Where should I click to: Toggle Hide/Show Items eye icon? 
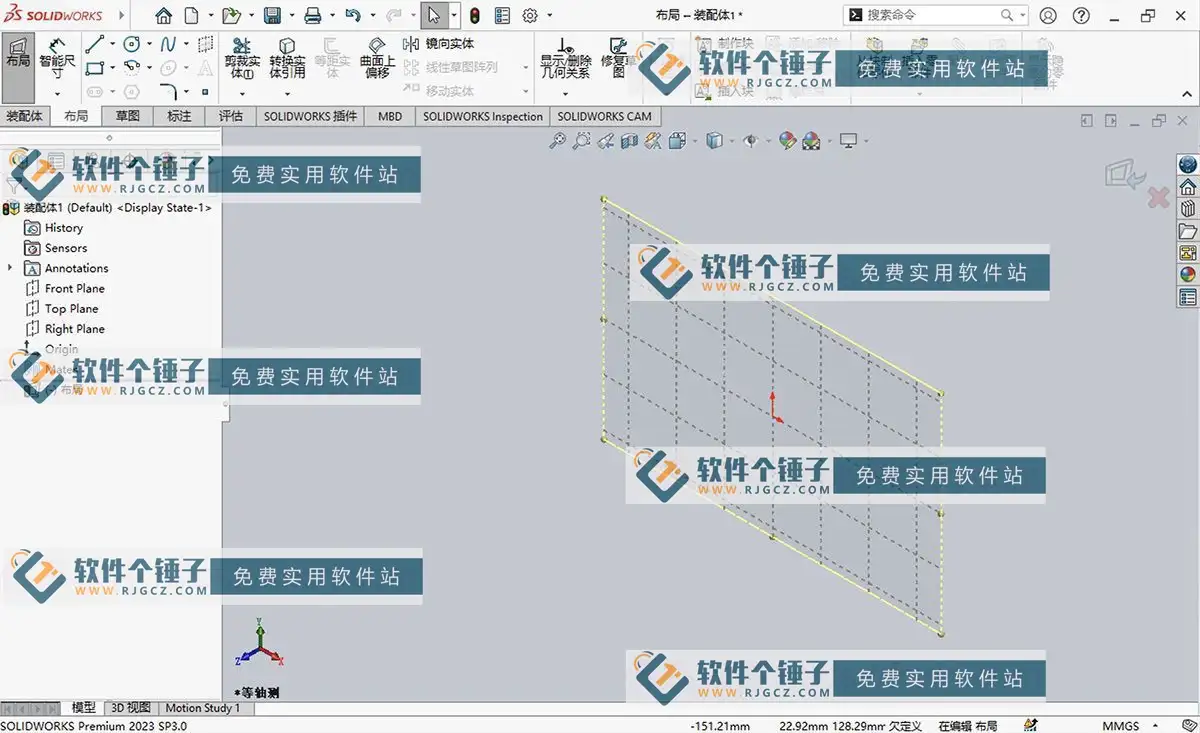751,141
